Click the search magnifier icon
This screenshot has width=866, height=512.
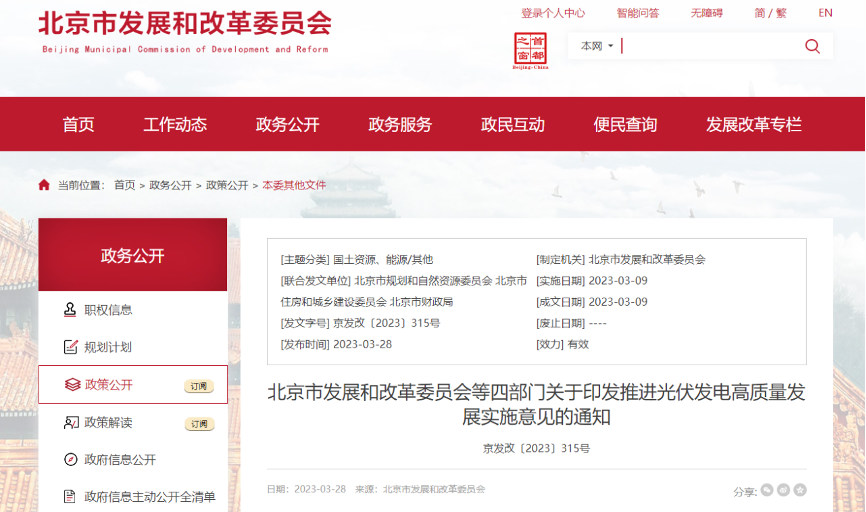[812, 46]
